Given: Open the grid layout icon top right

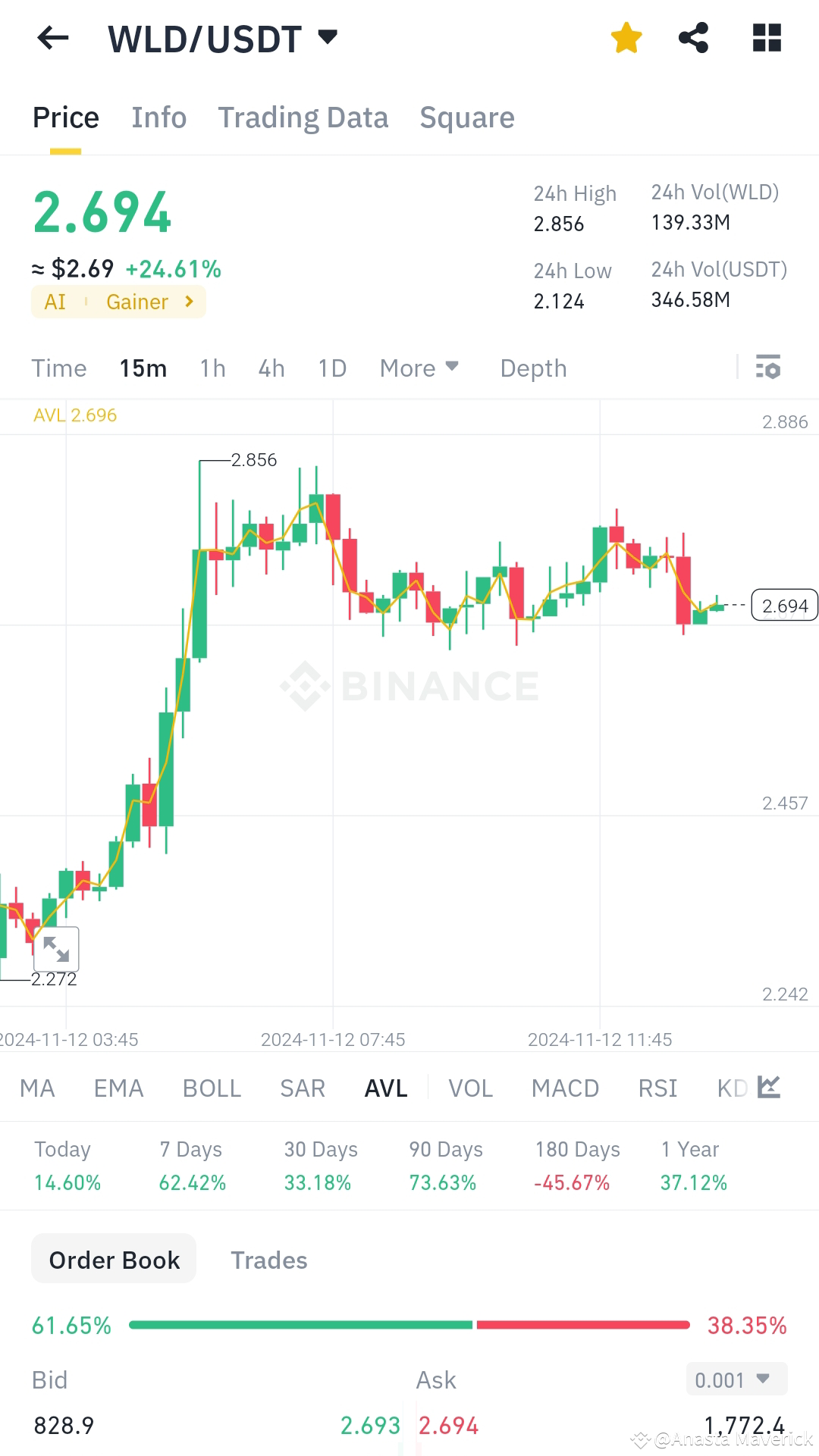Looking at the screenshot, I should (x=767, y=37).
